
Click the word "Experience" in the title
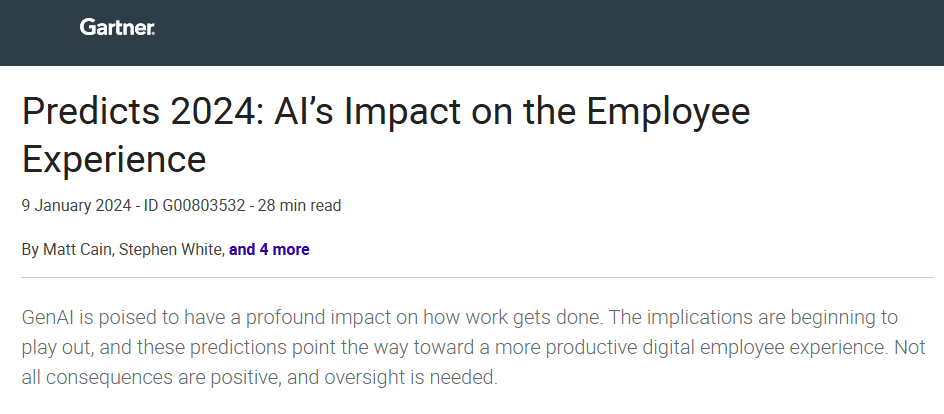click(114, 159)
